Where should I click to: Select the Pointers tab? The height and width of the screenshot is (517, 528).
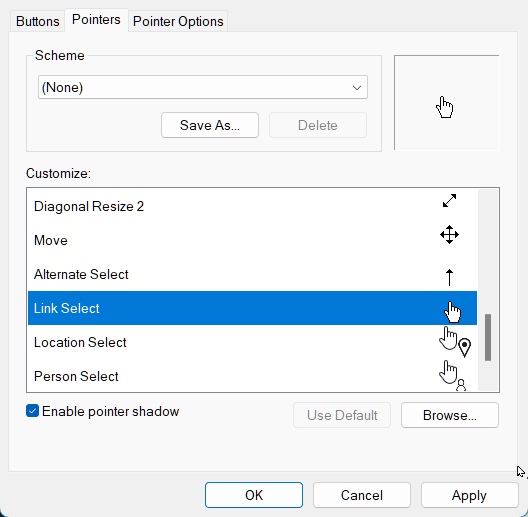(96, 20)
